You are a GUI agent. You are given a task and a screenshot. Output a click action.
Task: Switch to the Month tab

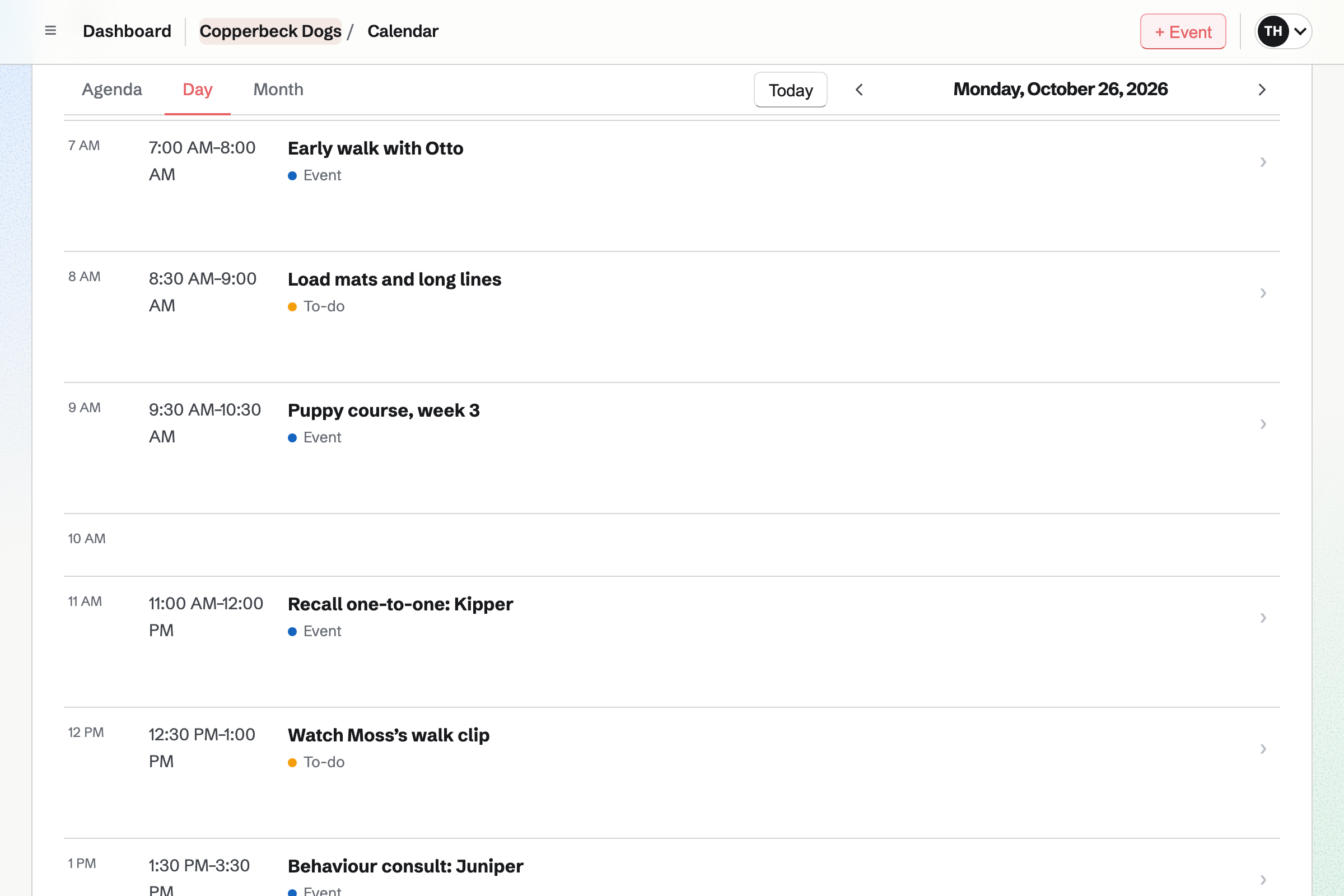coord(278,90)
